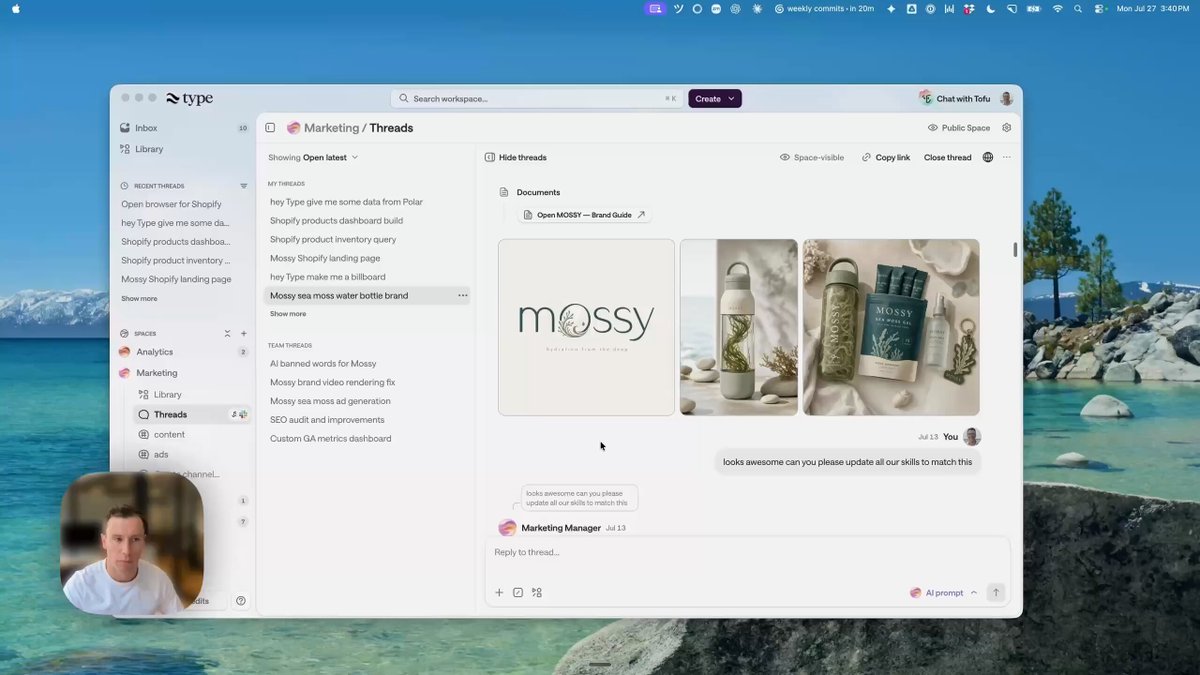Open macOS Spotlight search in menu bar
1200x675 pixels.
click(1078, 8)
